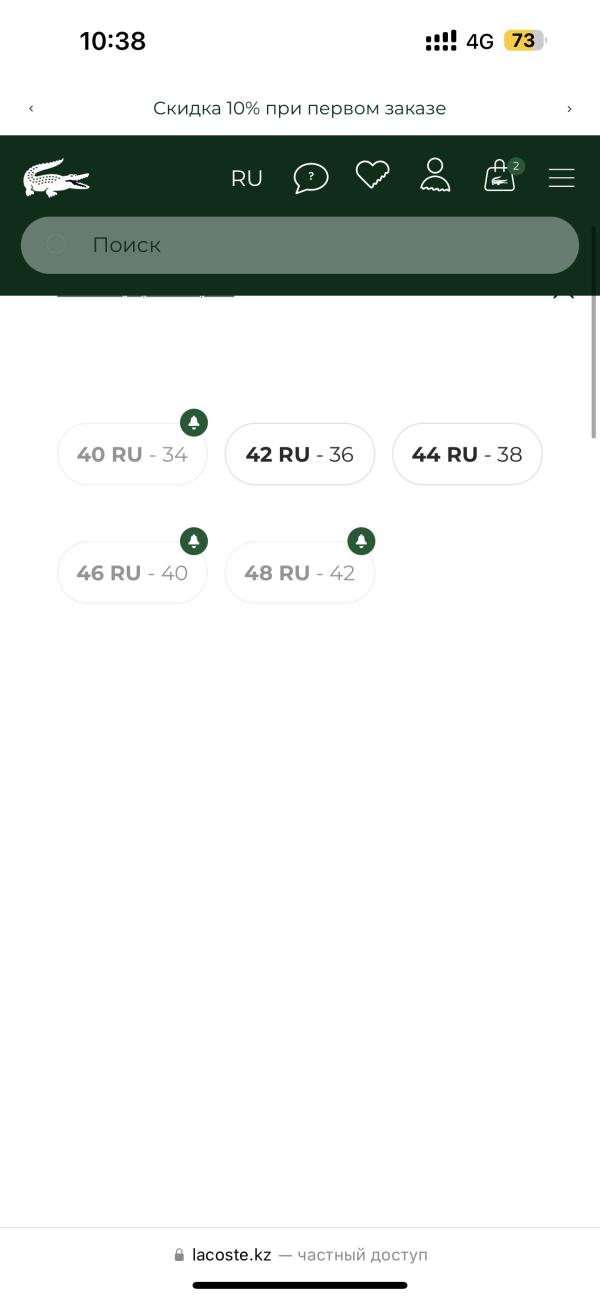Open the user account icon
Screen dimensions: 600x1300
(435, 175)
